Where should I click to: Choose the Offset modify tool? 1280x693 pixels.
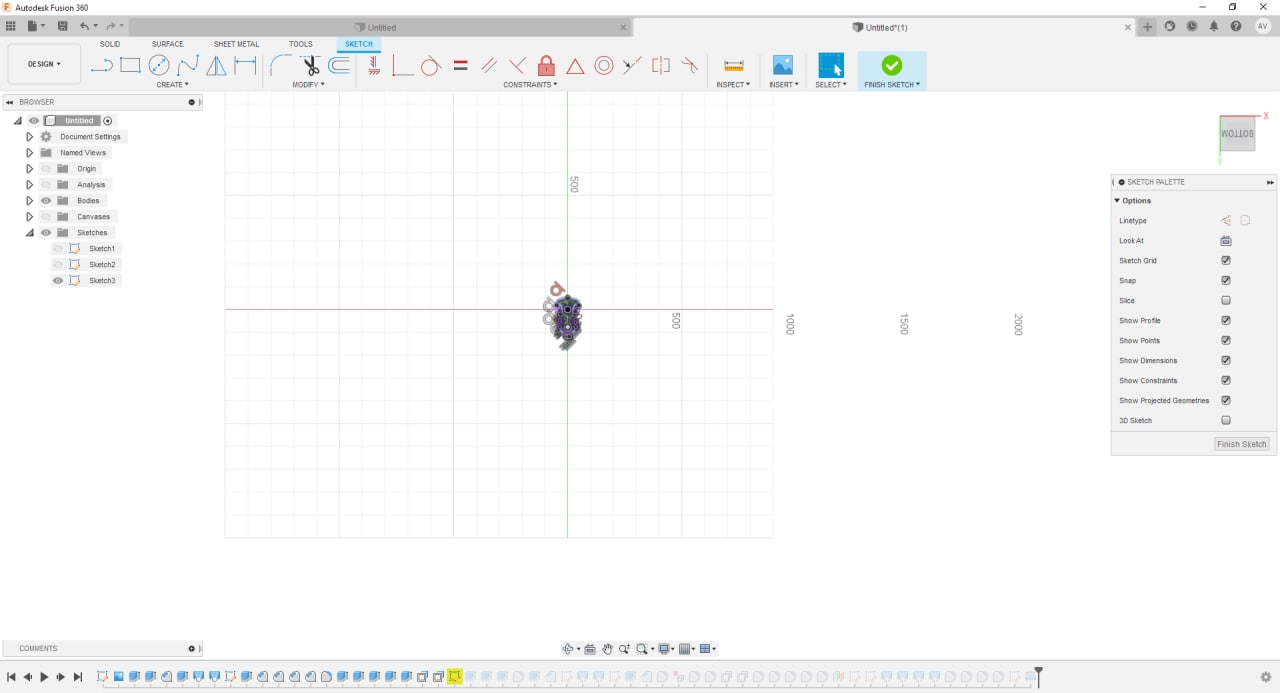tap(339, 66)
